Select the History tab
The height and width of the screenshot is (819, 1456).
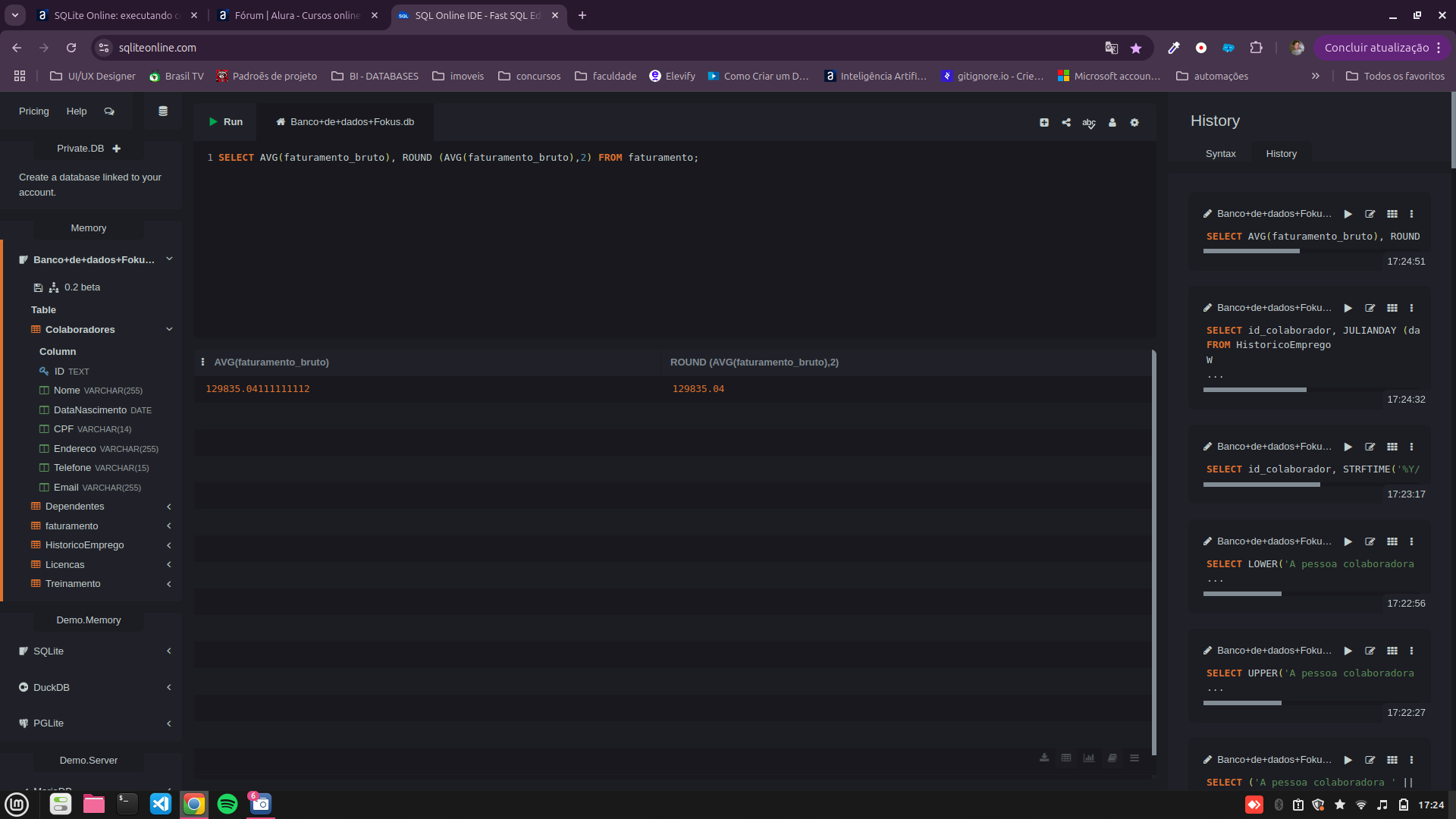[x=1281, y=154]
